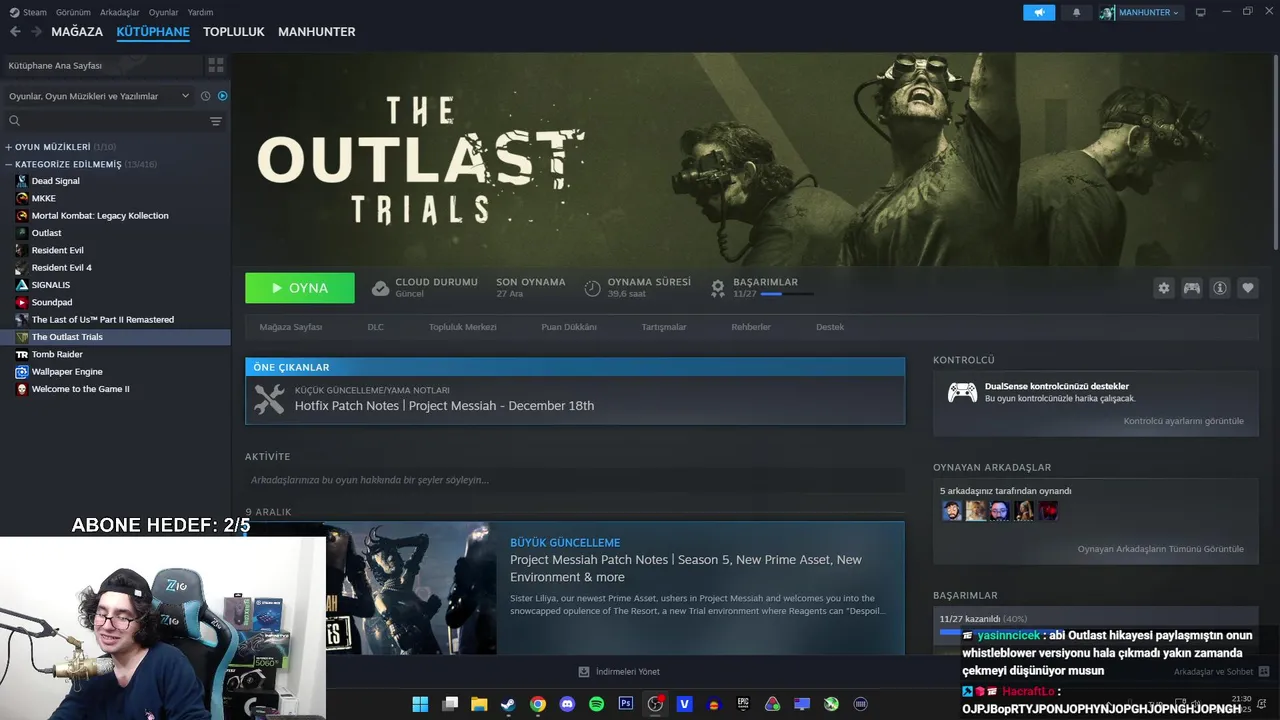
Task: Open Hotfix Patch Notes announcement
Action: (575, 400)
